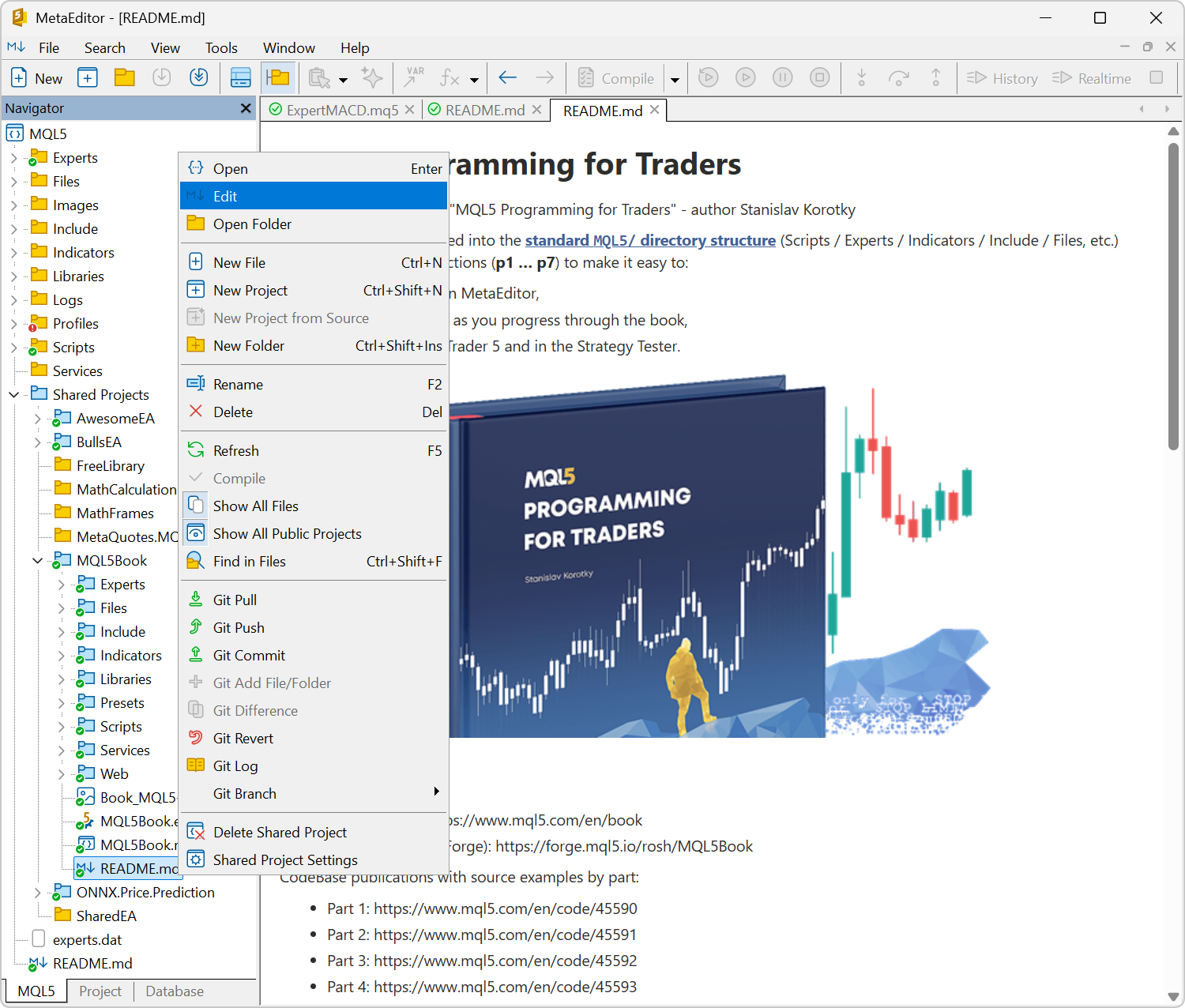Open the insert function fx icon
Image resolution: width=1185 pixels, height=1008 pixels.
point(449,78)
